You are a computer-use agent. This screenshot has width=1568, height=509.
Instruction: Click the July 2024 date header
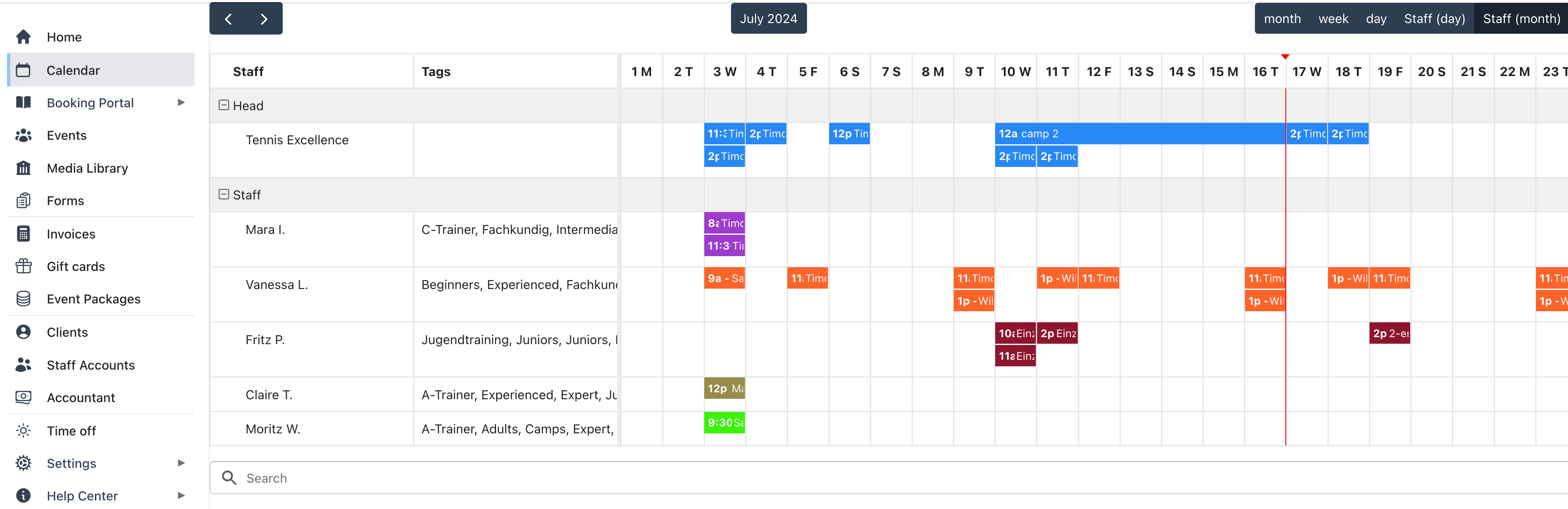coord(768,18)
